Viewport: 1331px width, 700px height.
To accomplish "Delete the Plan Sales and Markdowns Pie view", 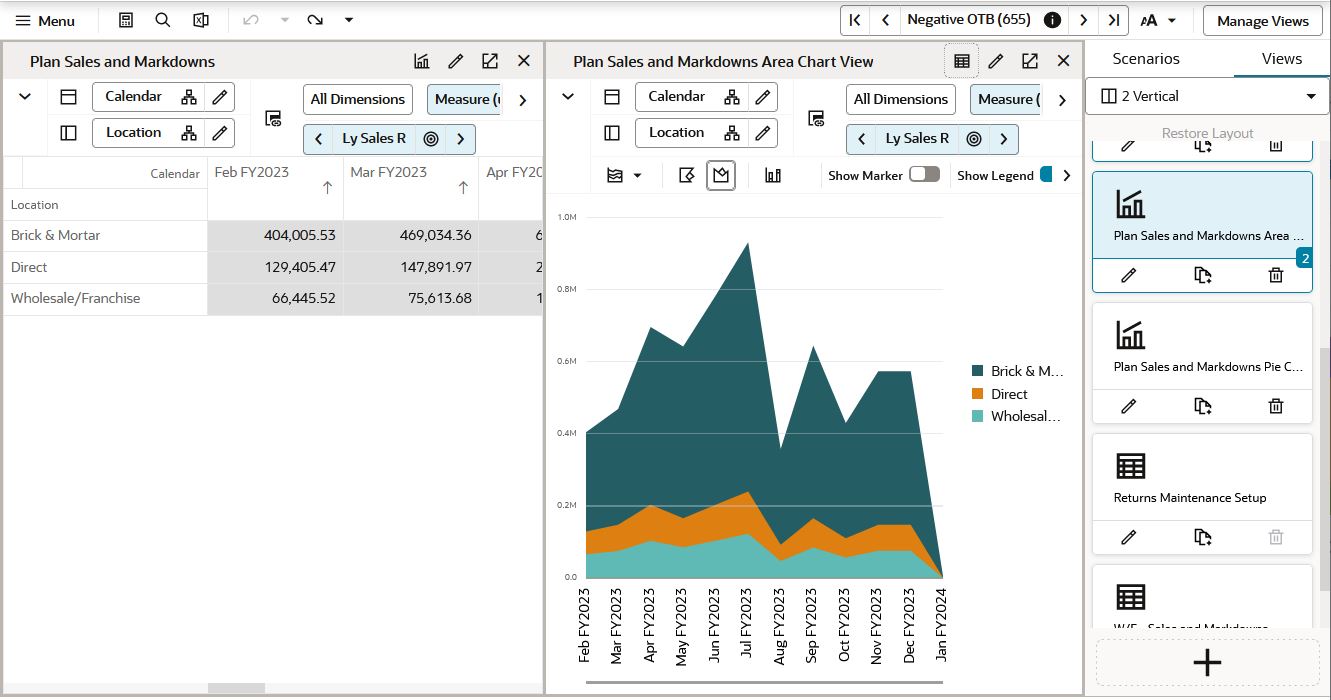I will point(1276,406).
